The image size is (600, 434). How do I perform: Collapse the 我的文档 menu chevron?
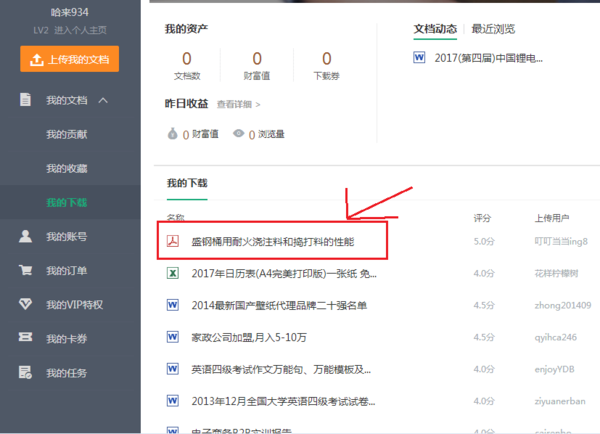pos(103,100)
